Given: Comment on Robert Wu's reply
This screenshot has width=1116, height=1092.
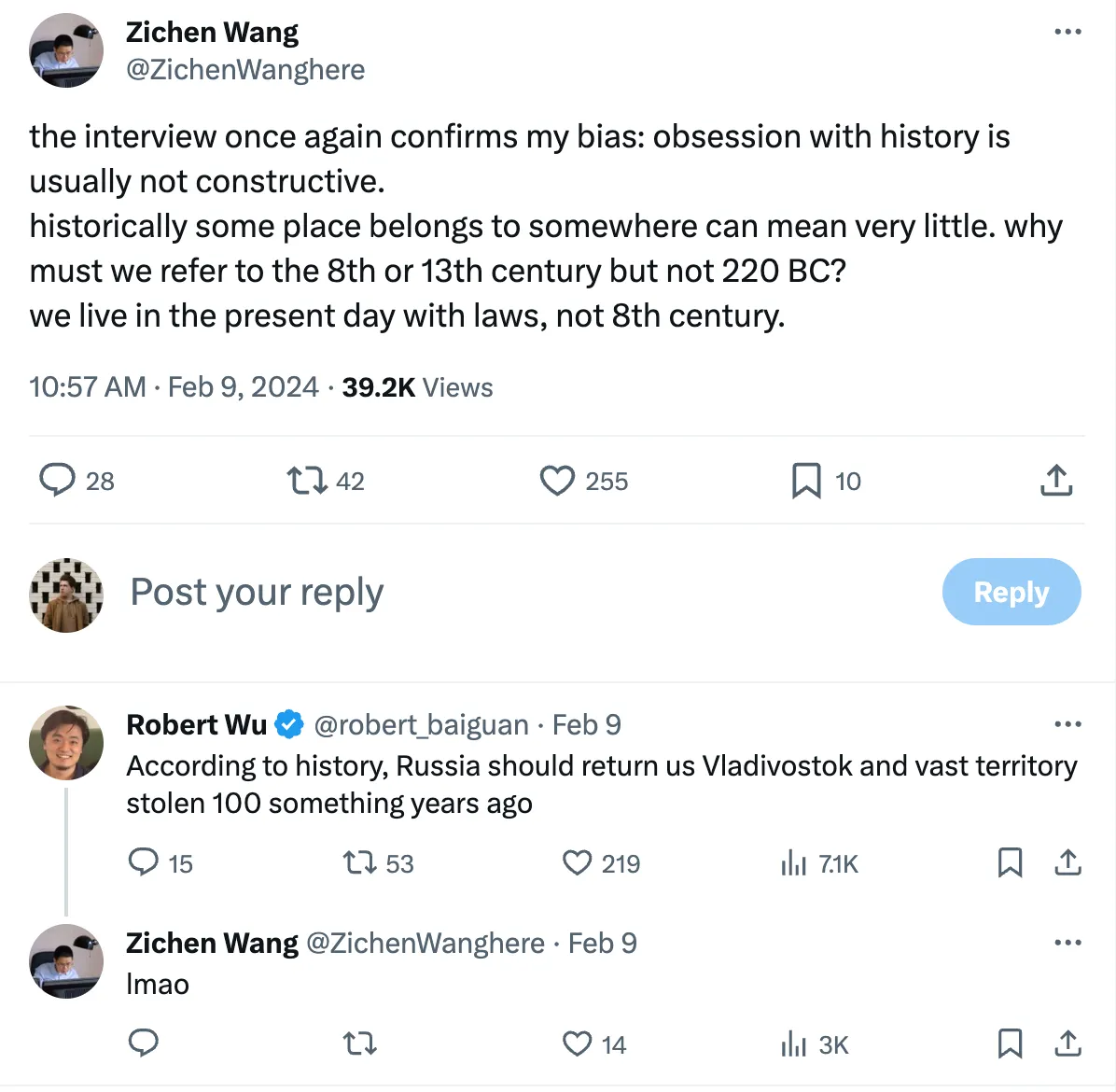Looking at the screenshot, I should pyautogui.click(x=143, y=862).
